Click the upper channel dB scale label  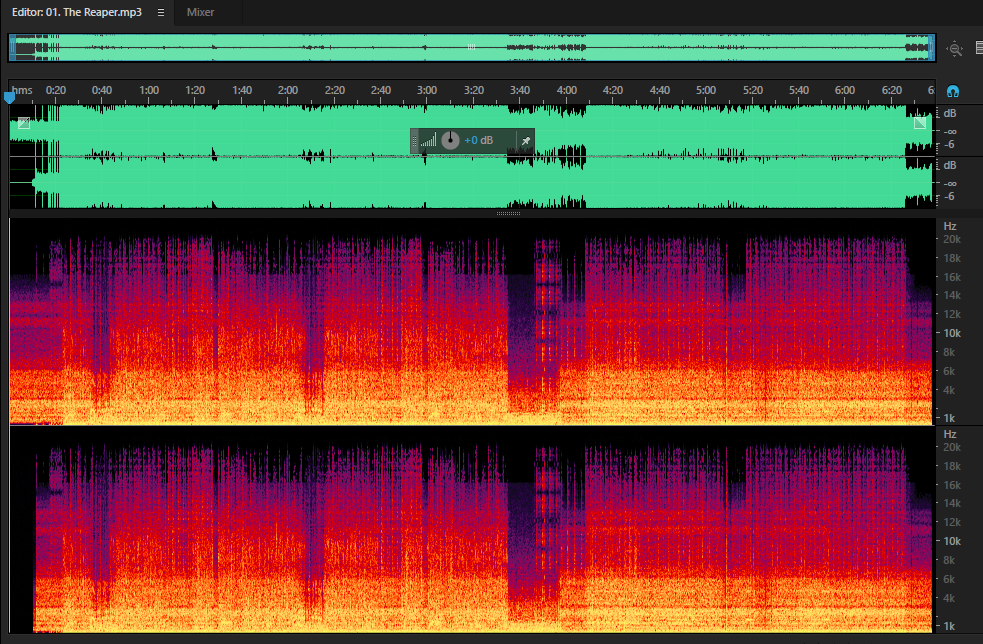(950, 113)
